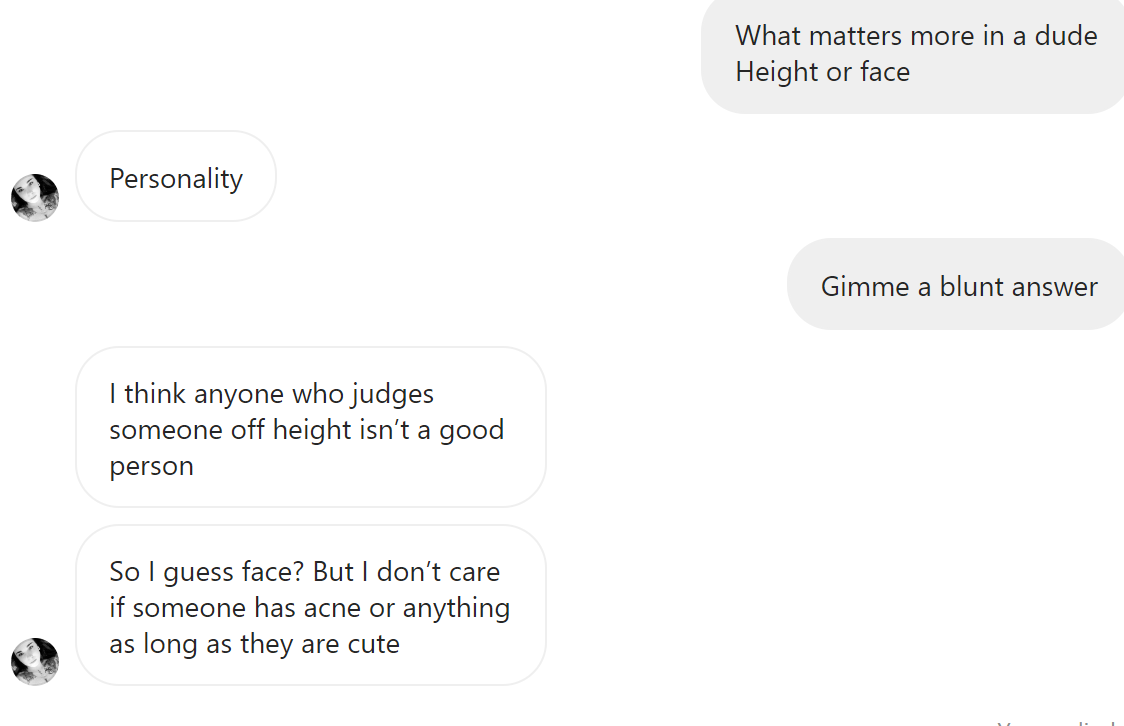Click the word 'Gimme' in the sent bubble
This screenshot has height=726, width=1124.
(x=865, y=287)
